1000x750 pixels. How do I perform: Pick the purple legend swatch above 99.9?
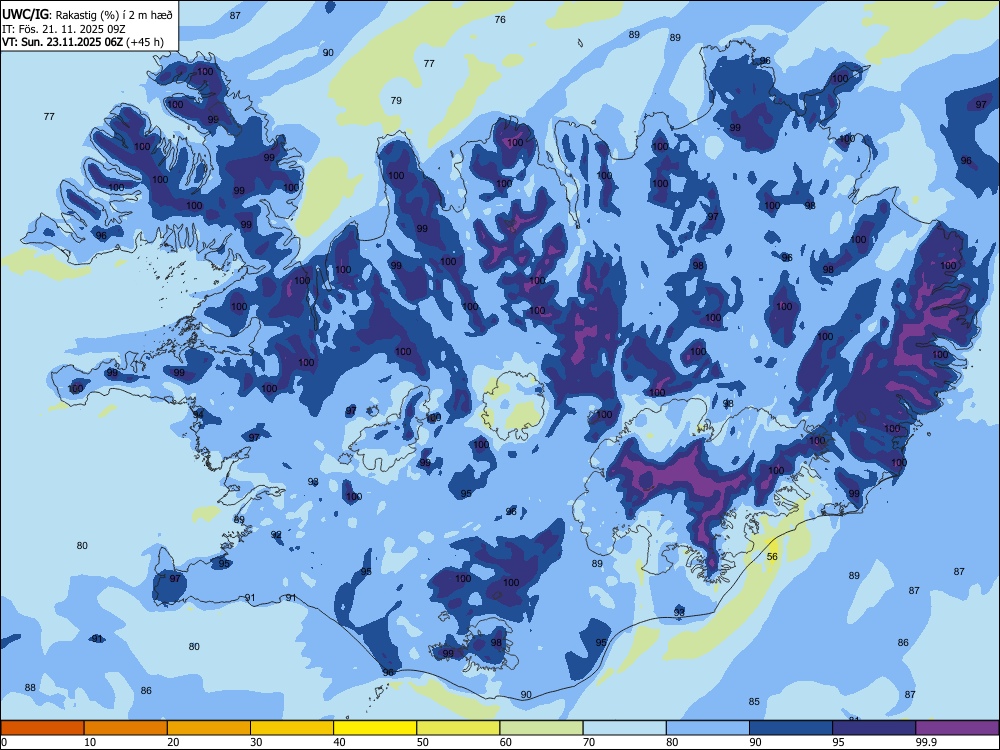pos(957,728)
